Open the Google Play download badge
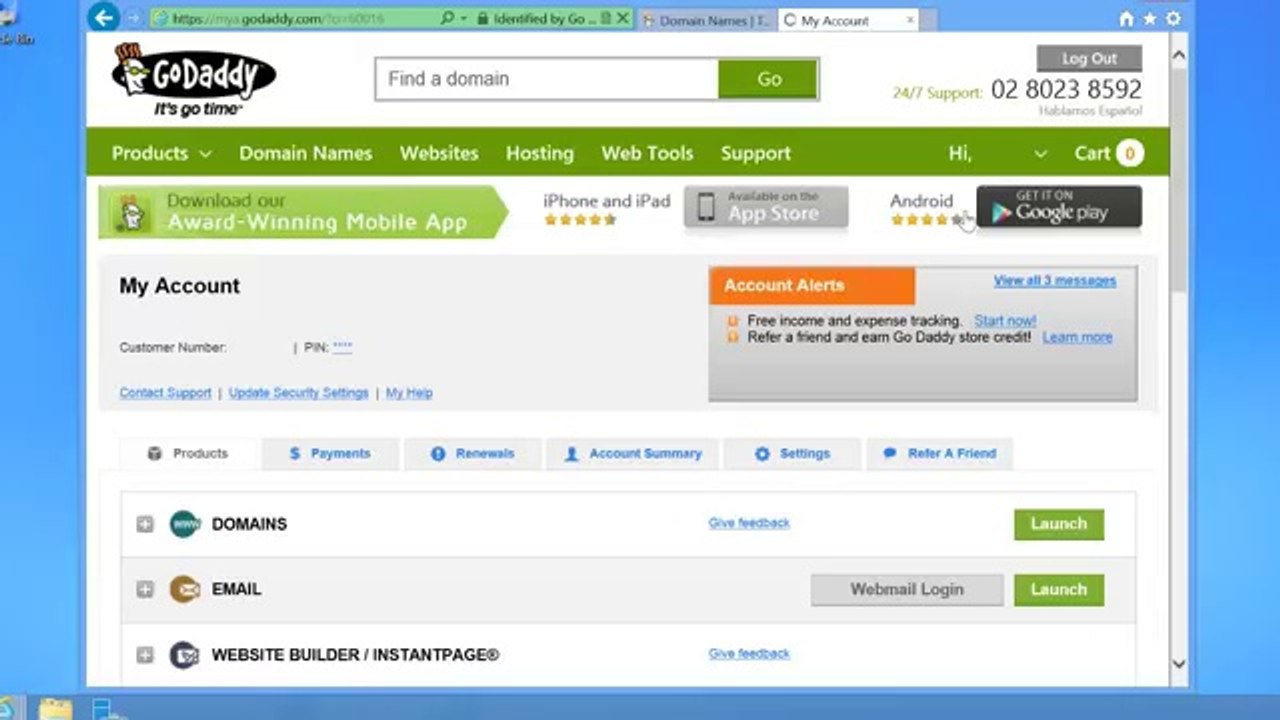The image size is (1280, 720). (x=1059, y=208)
